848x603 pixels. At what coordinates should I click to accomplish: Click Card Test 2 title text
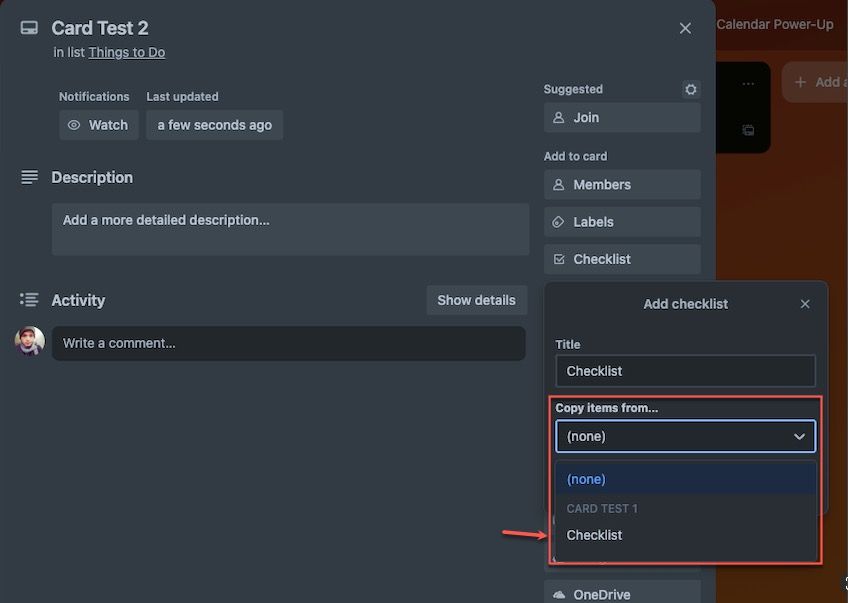100,28
